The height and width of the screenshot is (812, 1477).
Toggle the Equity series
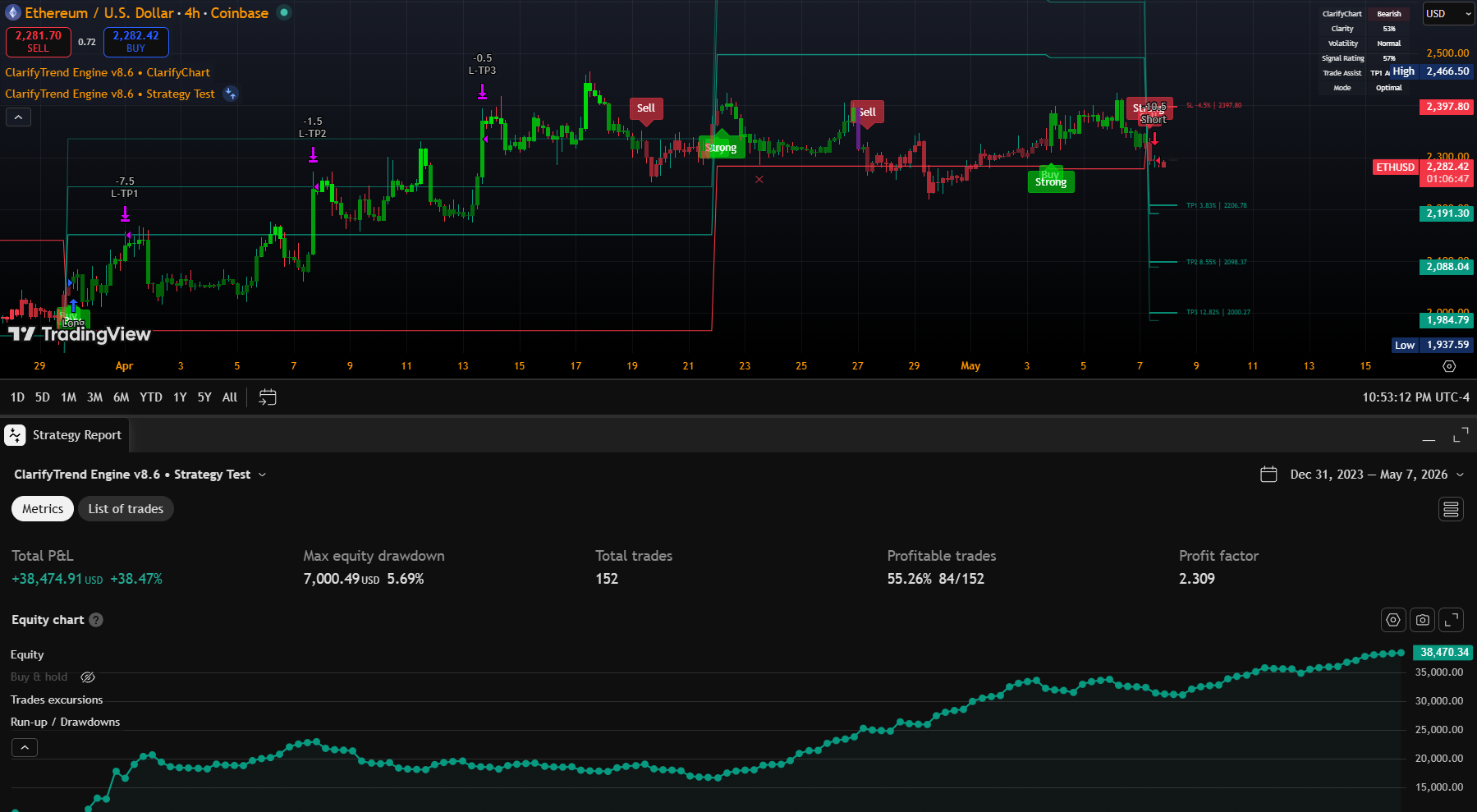27,654
